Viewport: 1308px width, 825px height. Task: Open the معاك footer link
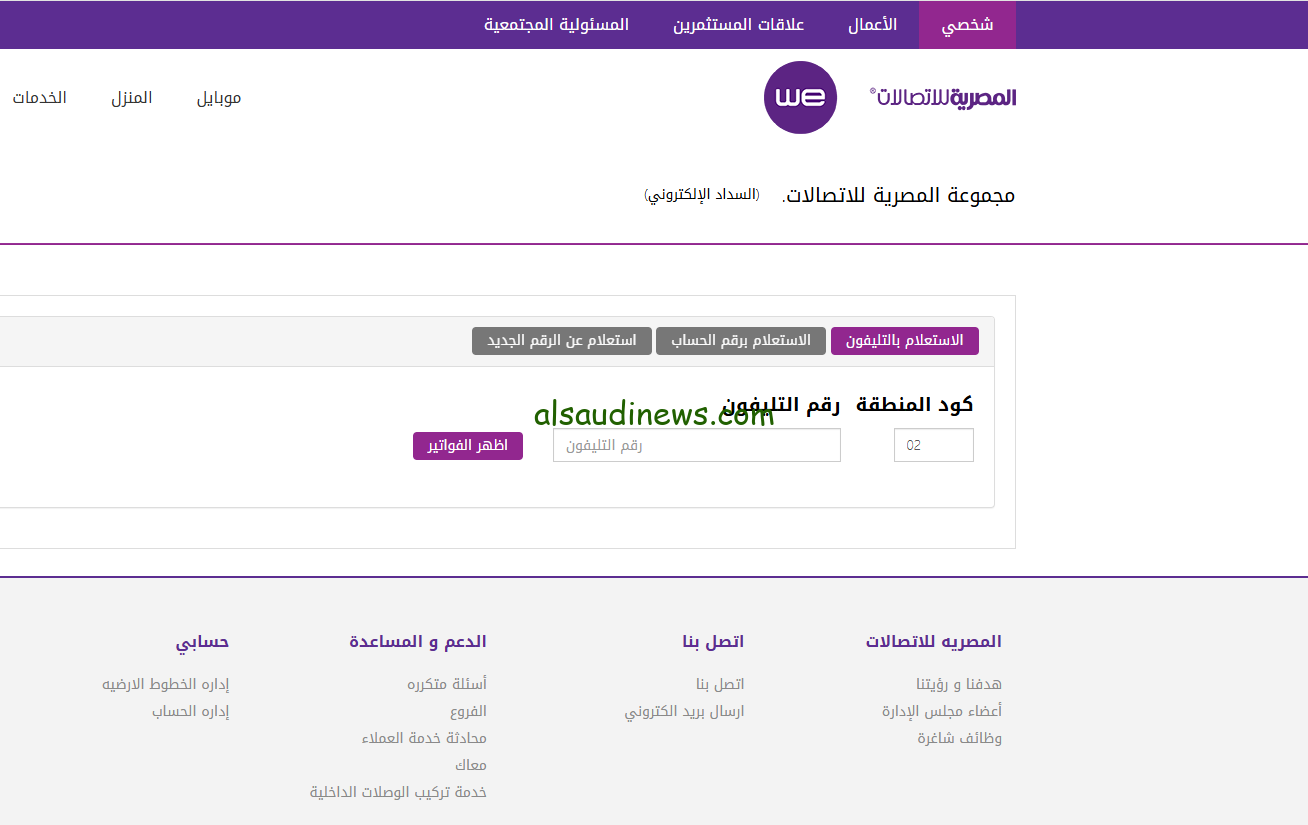point(471,765)
